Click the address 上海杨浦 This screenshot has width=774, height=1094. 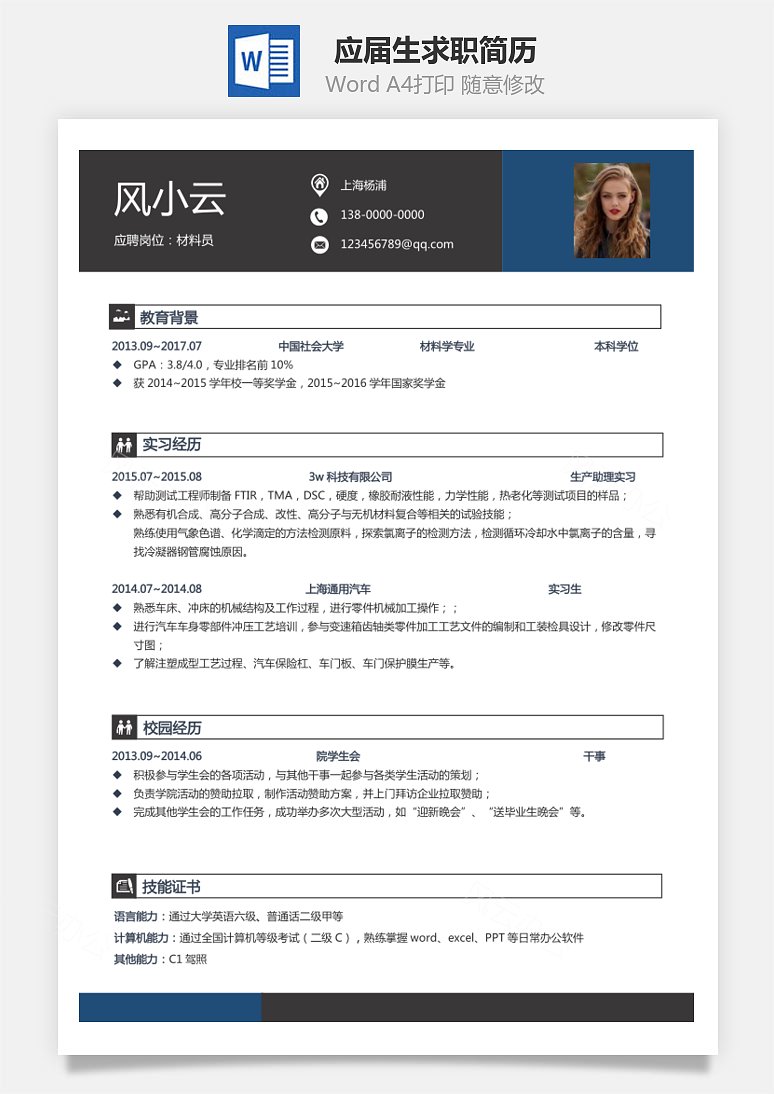363,186
